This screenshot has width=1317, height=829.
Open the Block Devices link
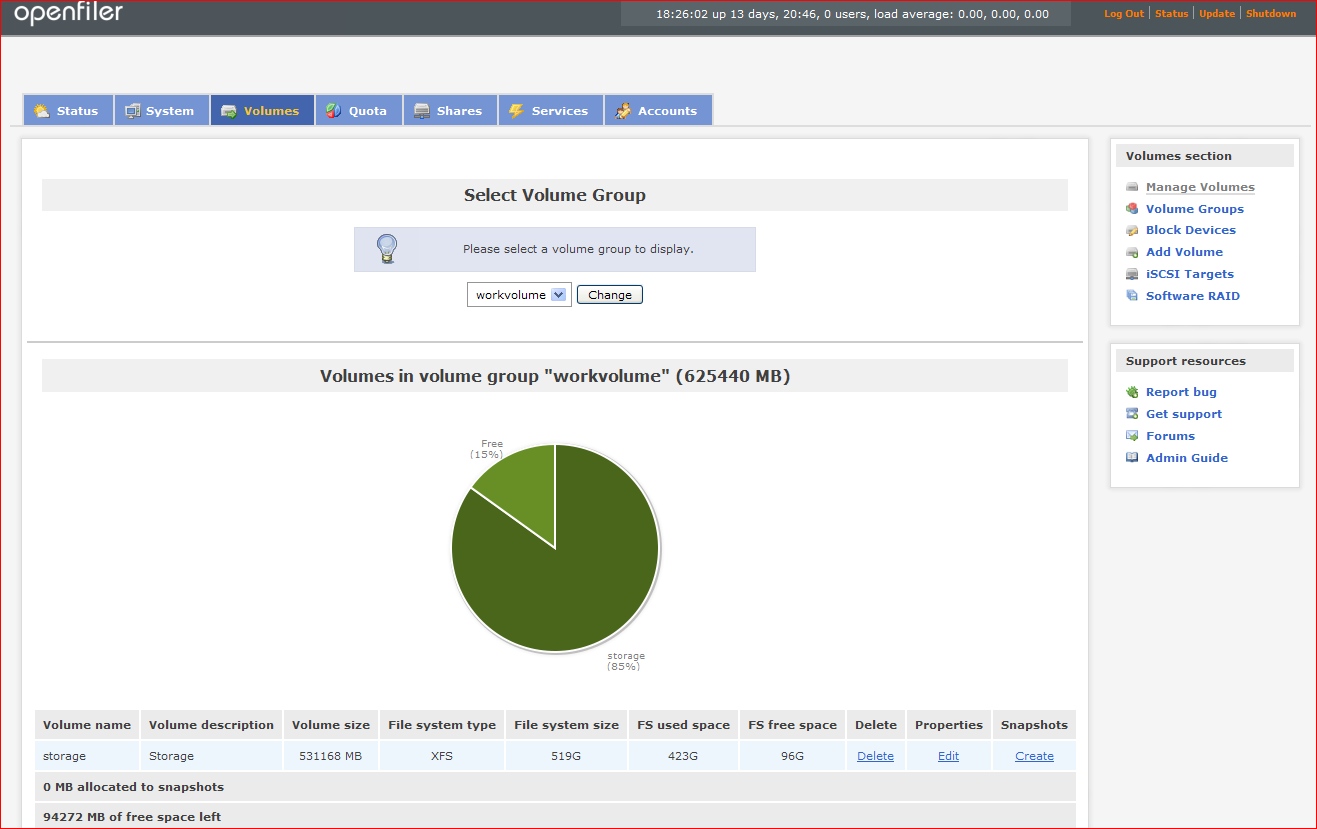click(1191, 230)
